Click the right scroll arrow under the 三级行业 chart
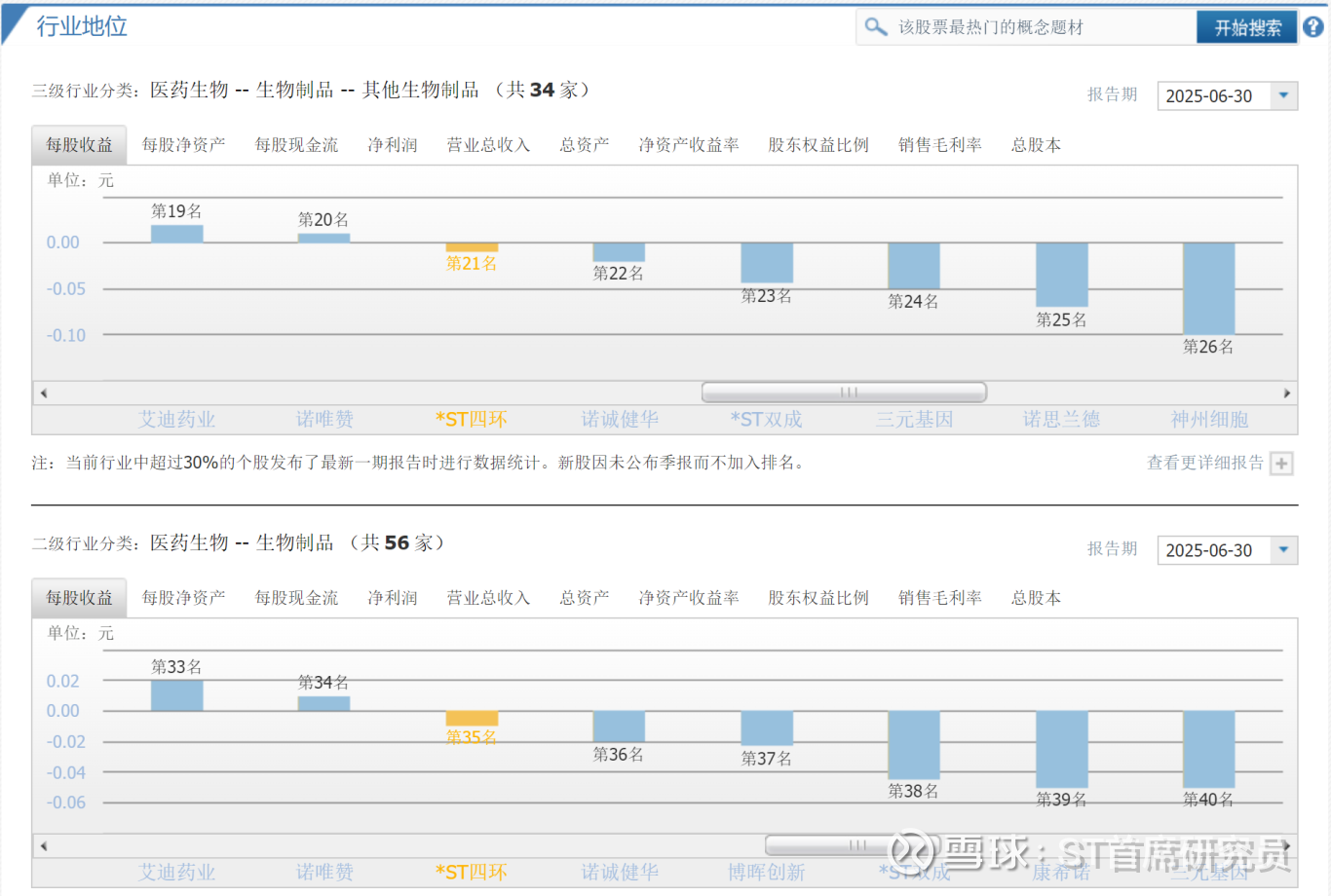Image resolution: width=1331 pixels, height=896 pixels. (x=1286, y=393)
